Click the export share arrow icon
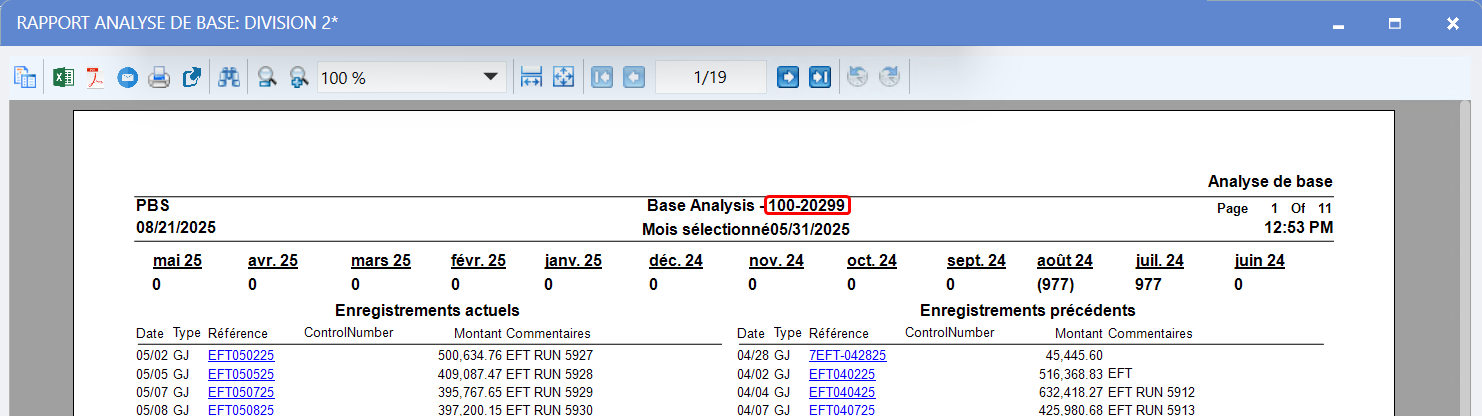Image resolution: width=1482 pixels, height=416 pixels. pos(192,78)
